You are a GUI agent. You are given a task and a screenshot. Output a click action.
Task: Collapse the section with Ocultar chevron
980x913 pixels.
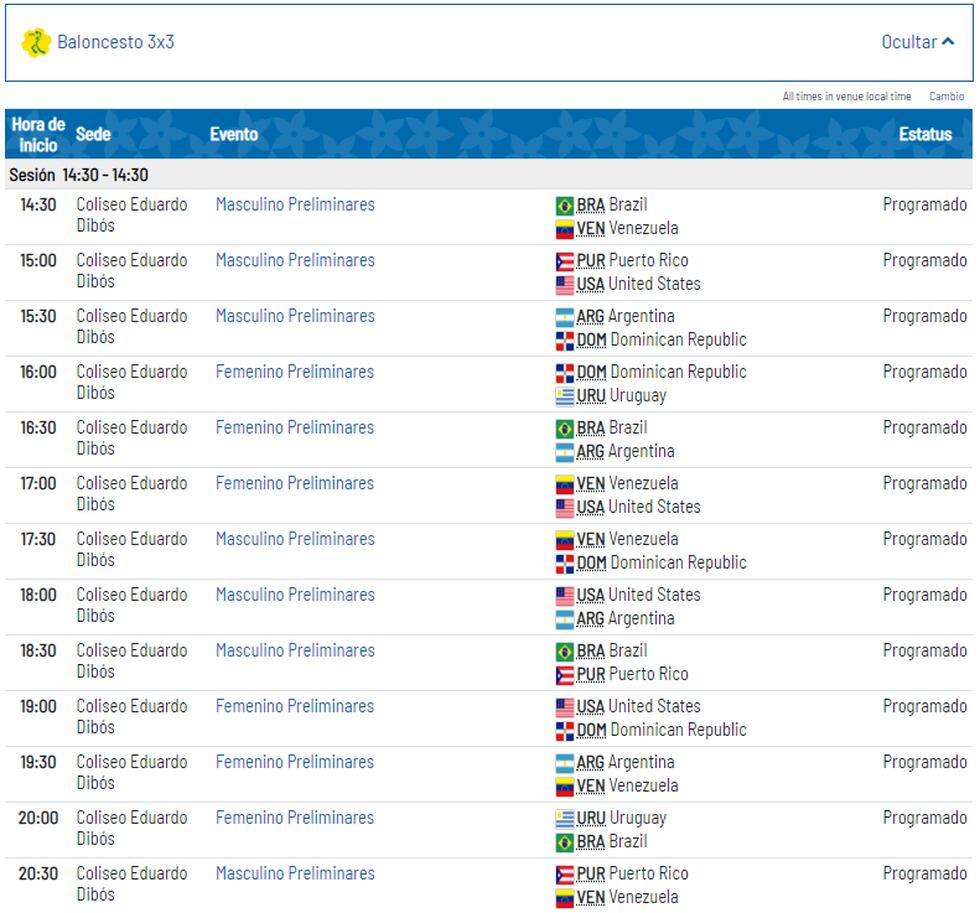point(917,43)
